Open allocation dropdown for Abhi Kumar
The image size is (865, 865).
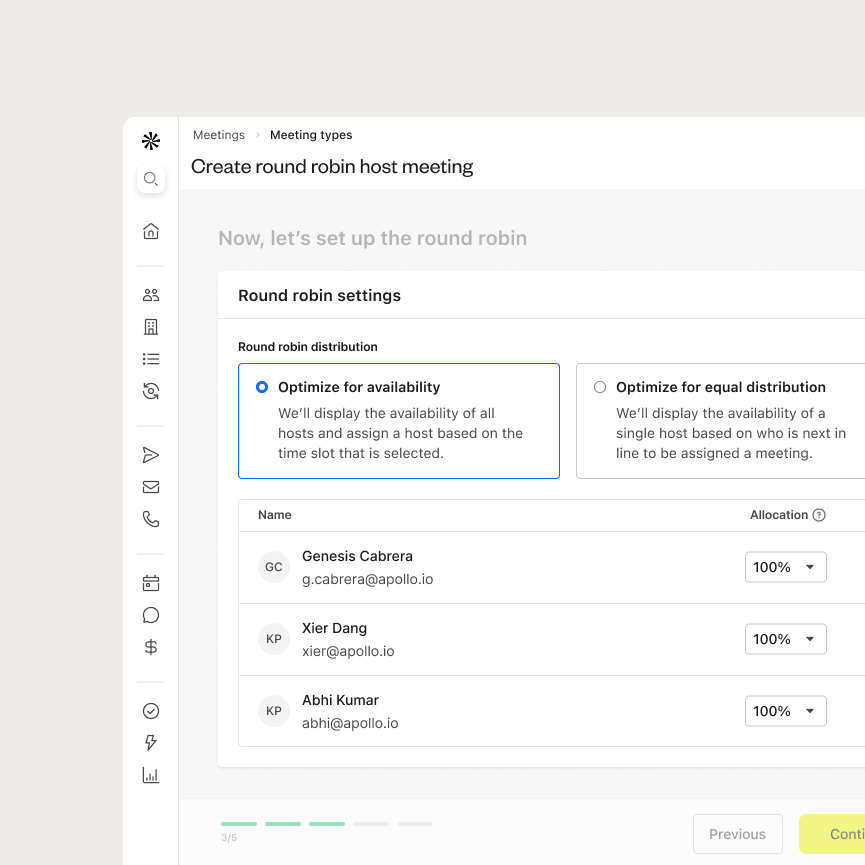785,711
